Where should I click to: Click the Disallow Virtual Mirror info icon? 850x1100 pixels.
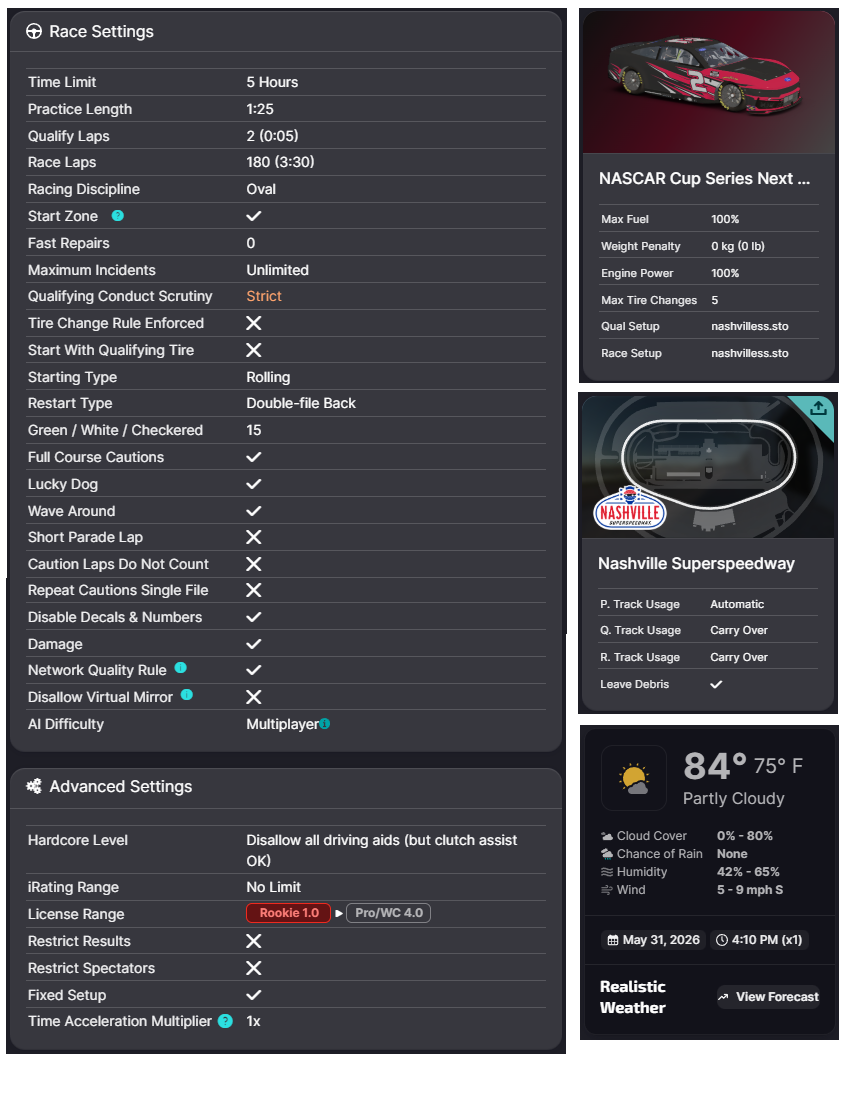(187, 695)
